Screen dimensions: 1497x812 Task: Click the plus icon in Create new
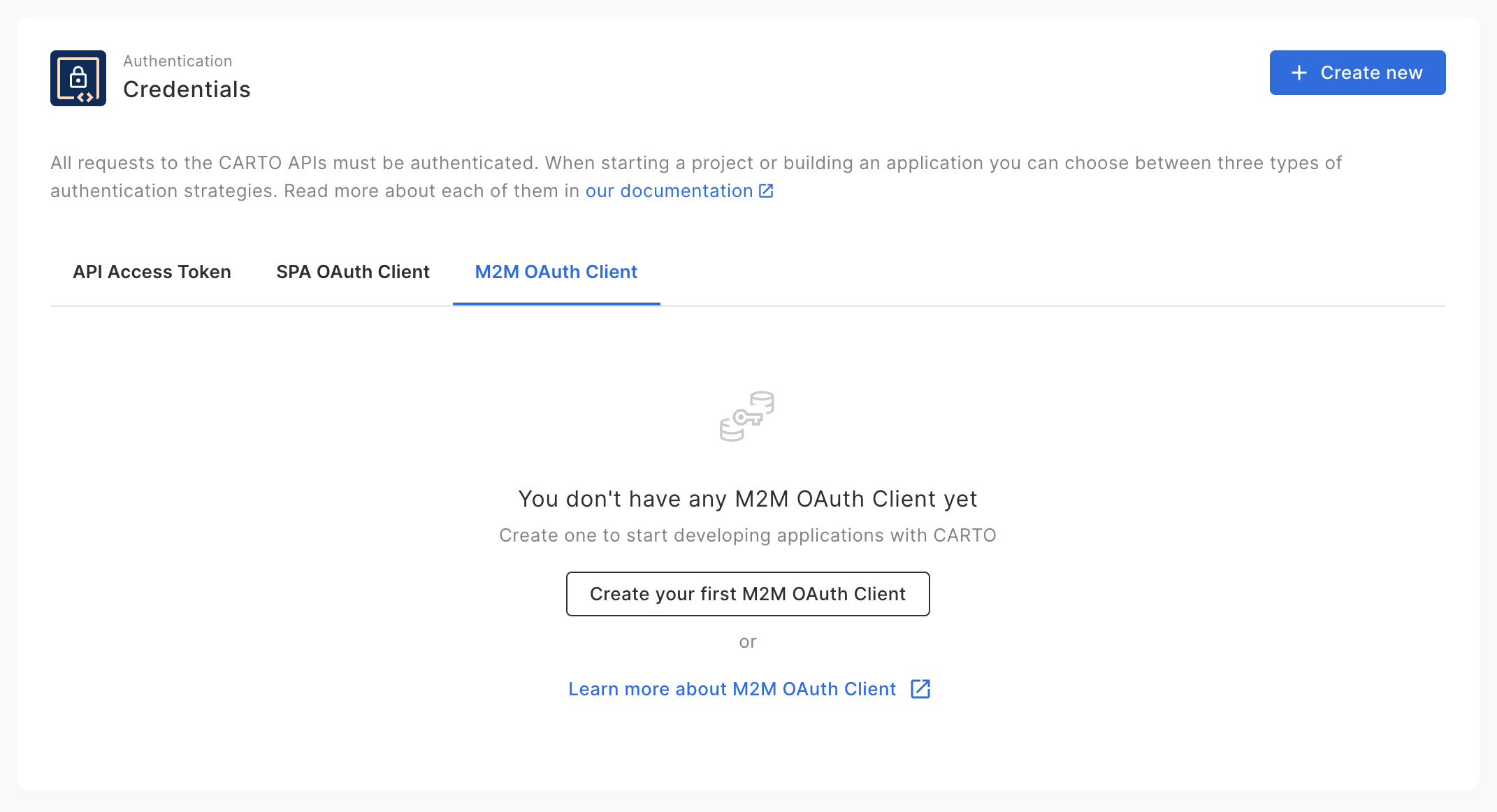tap(1299, 73)
